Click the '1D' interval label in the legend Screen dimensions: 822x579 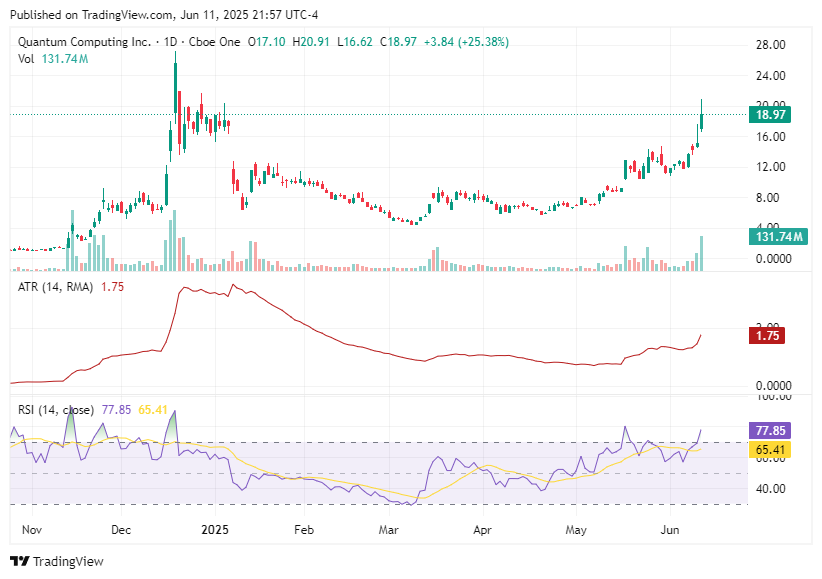pyautogui.click(x=170, y=42)
